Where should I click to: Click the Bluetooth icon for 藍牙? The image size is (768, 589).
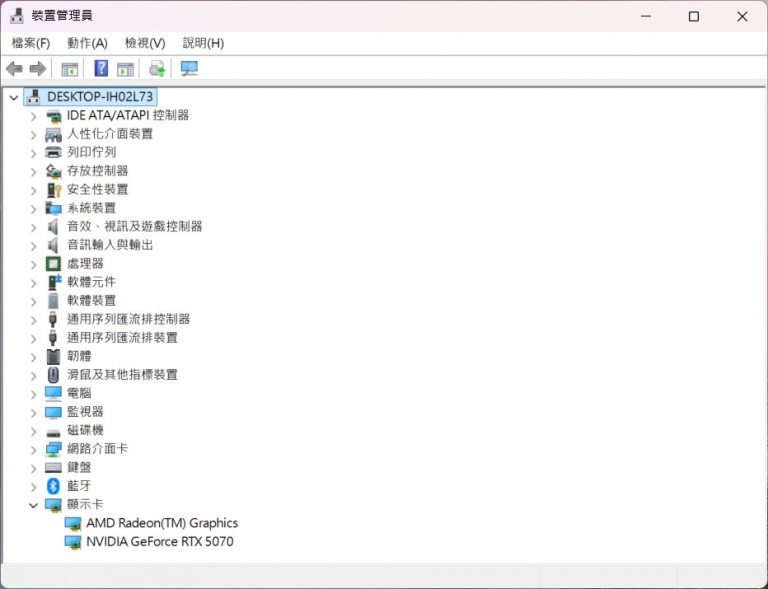pos(53,486)
